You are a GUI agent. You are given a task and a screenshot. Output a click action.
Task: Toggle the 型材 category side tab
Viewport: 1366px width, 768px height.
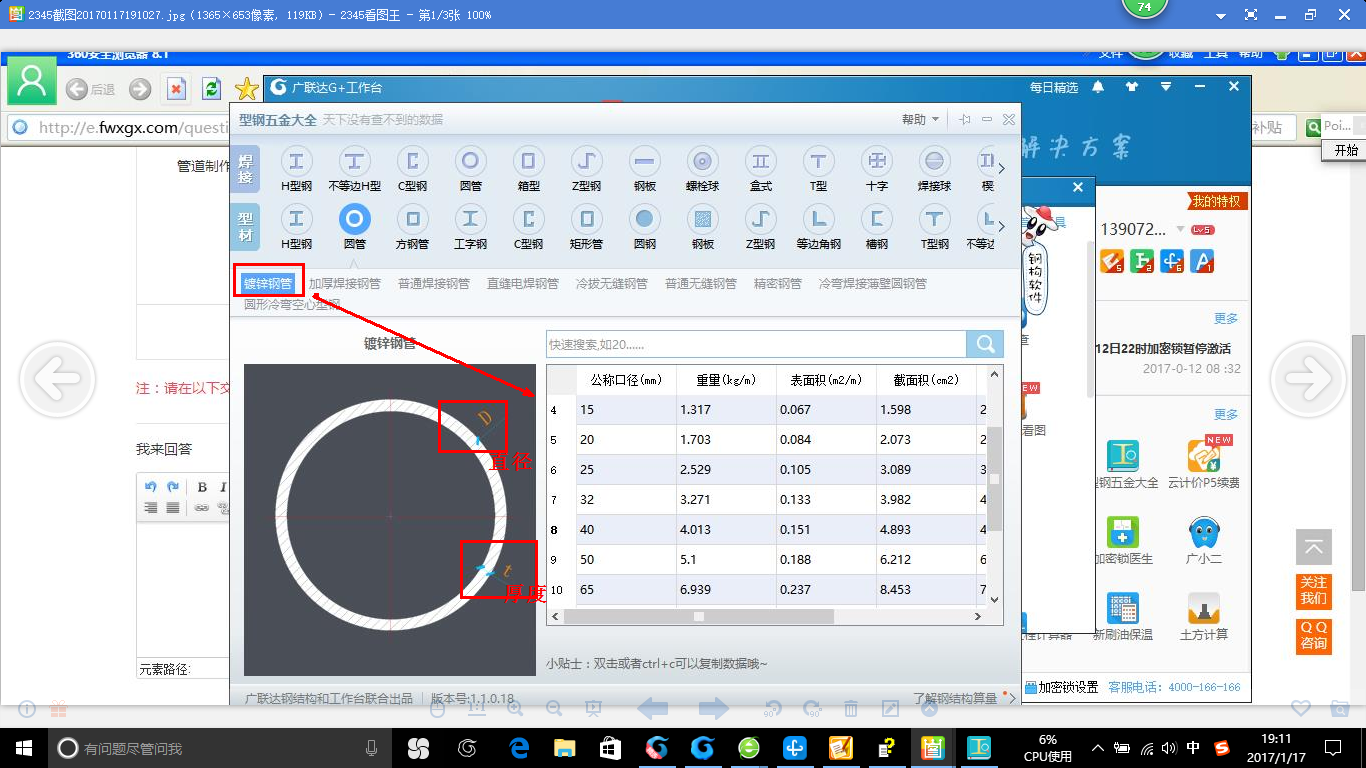pos(245,225)
